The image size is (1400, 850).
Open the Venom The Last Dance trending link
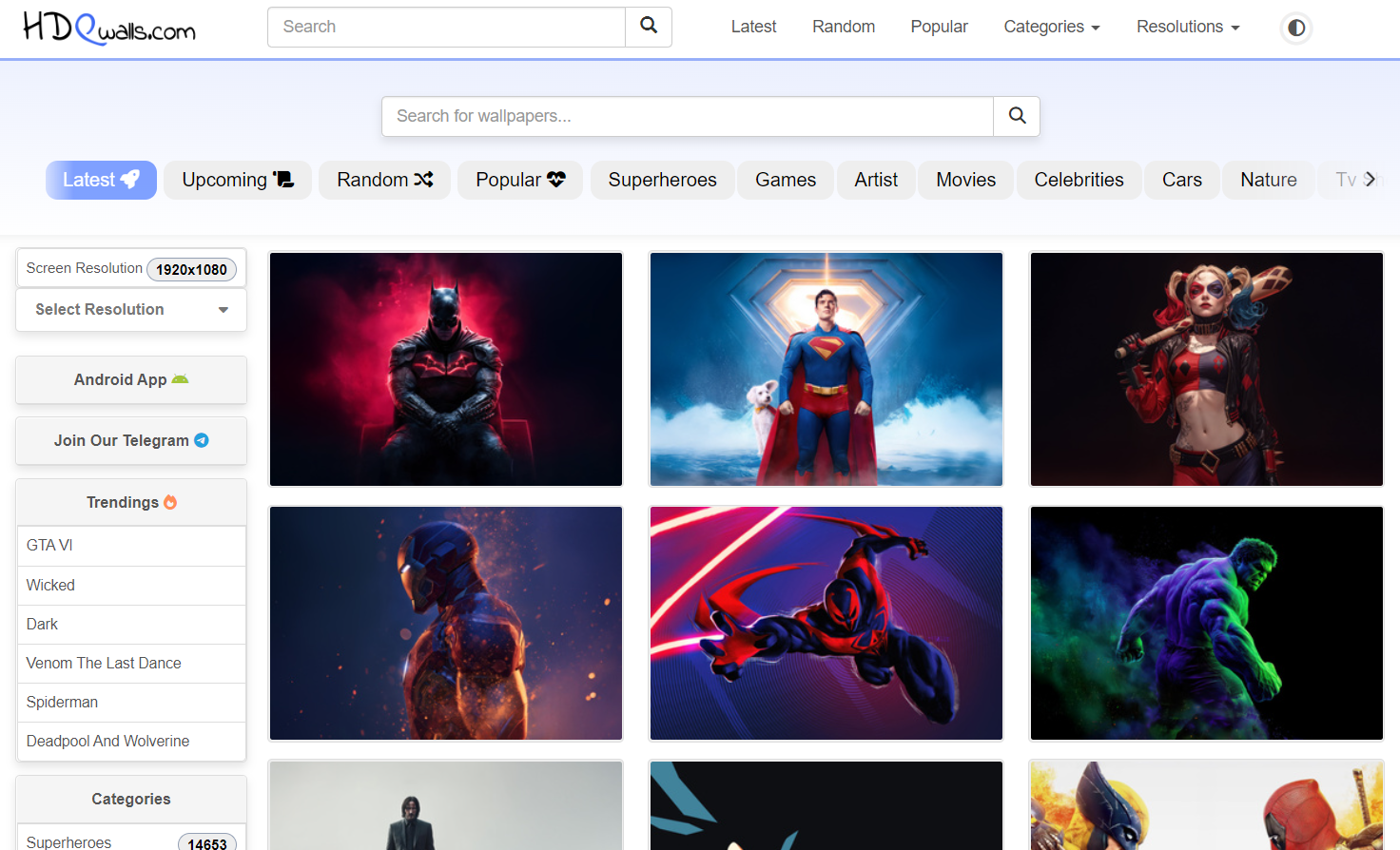(x=104, y=663)
